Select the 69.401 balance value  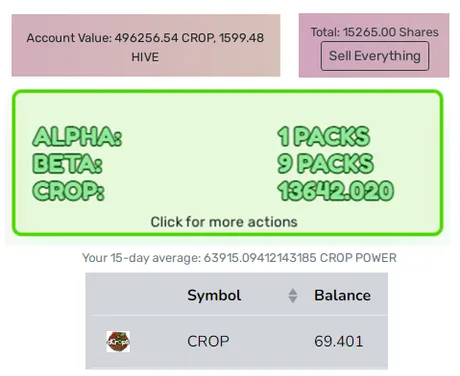(338, 341)
